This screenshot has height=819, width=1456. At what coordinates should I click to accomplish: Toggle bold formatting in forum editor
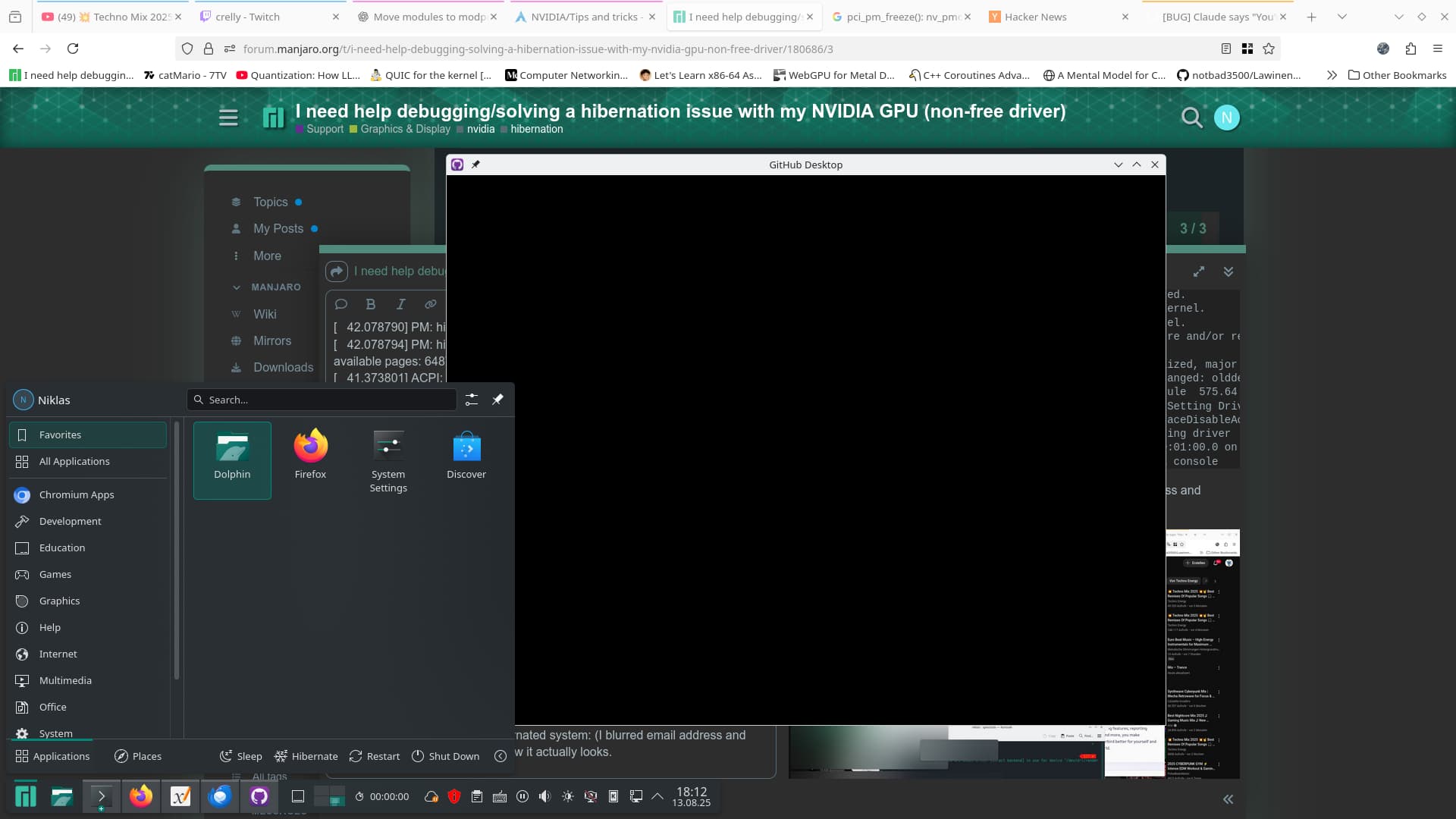pyautogui.click(x=370, y=304)
